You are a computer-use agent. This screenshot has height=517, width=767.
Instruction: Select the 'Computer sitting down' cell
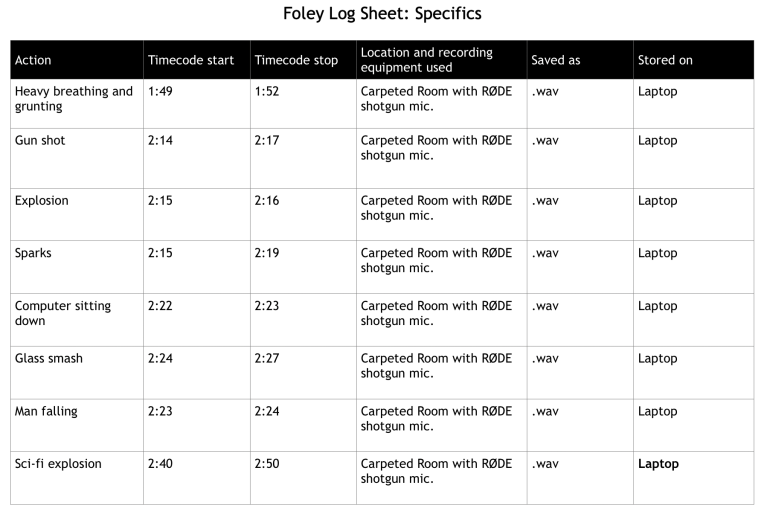pos(63,313)
